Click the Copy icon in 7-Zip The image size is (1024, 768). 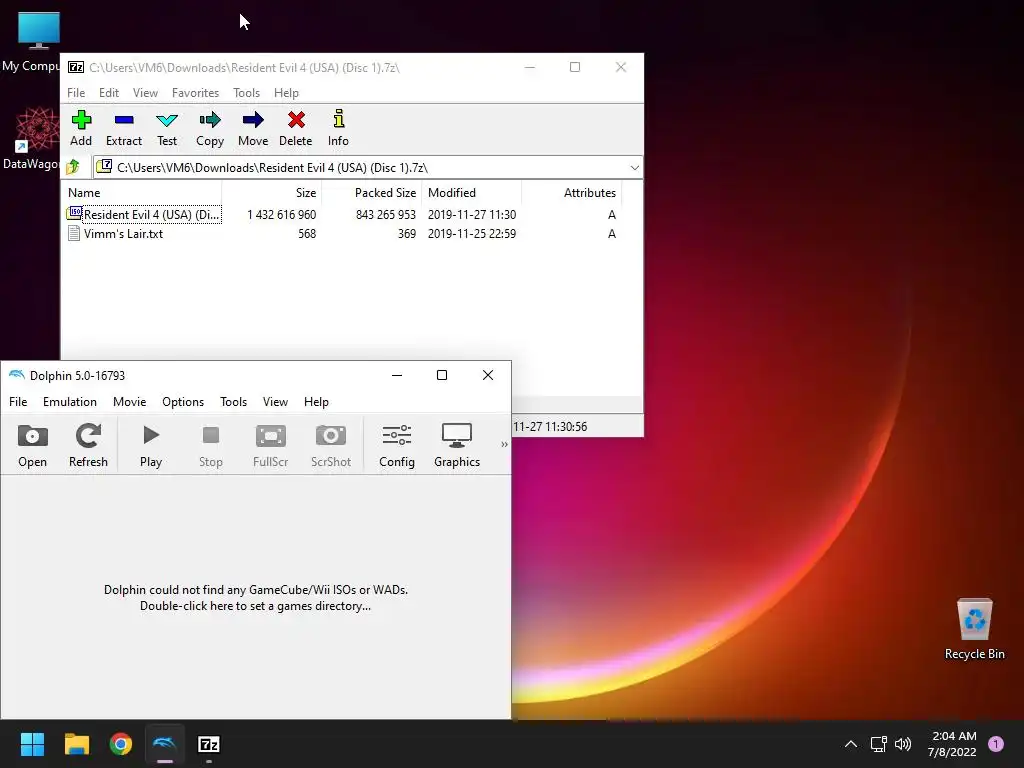[x=210, y=129]
